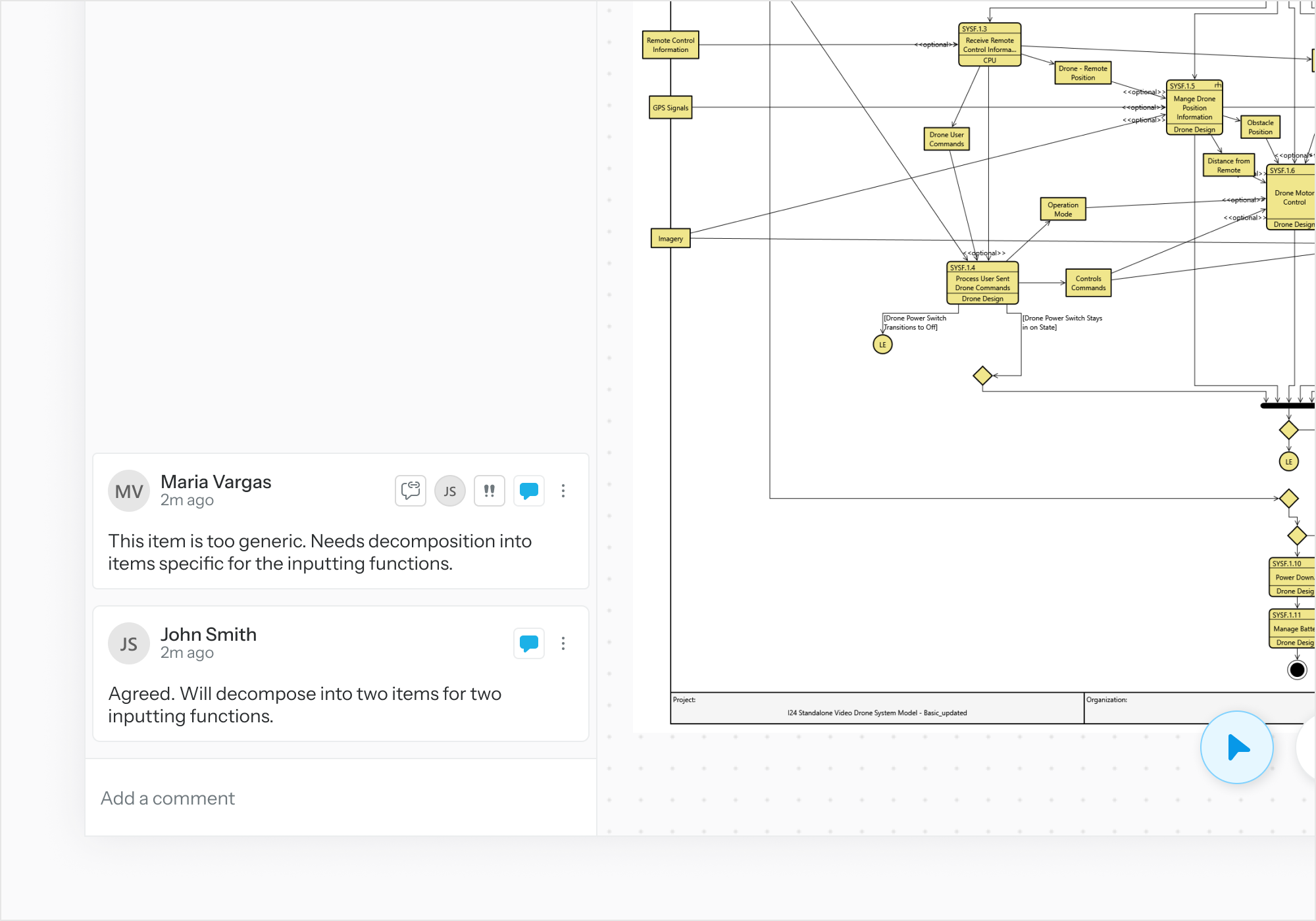Click Maria Vargas MV avatar
This screenshot has width=1316, height=921.
[129, 491]
